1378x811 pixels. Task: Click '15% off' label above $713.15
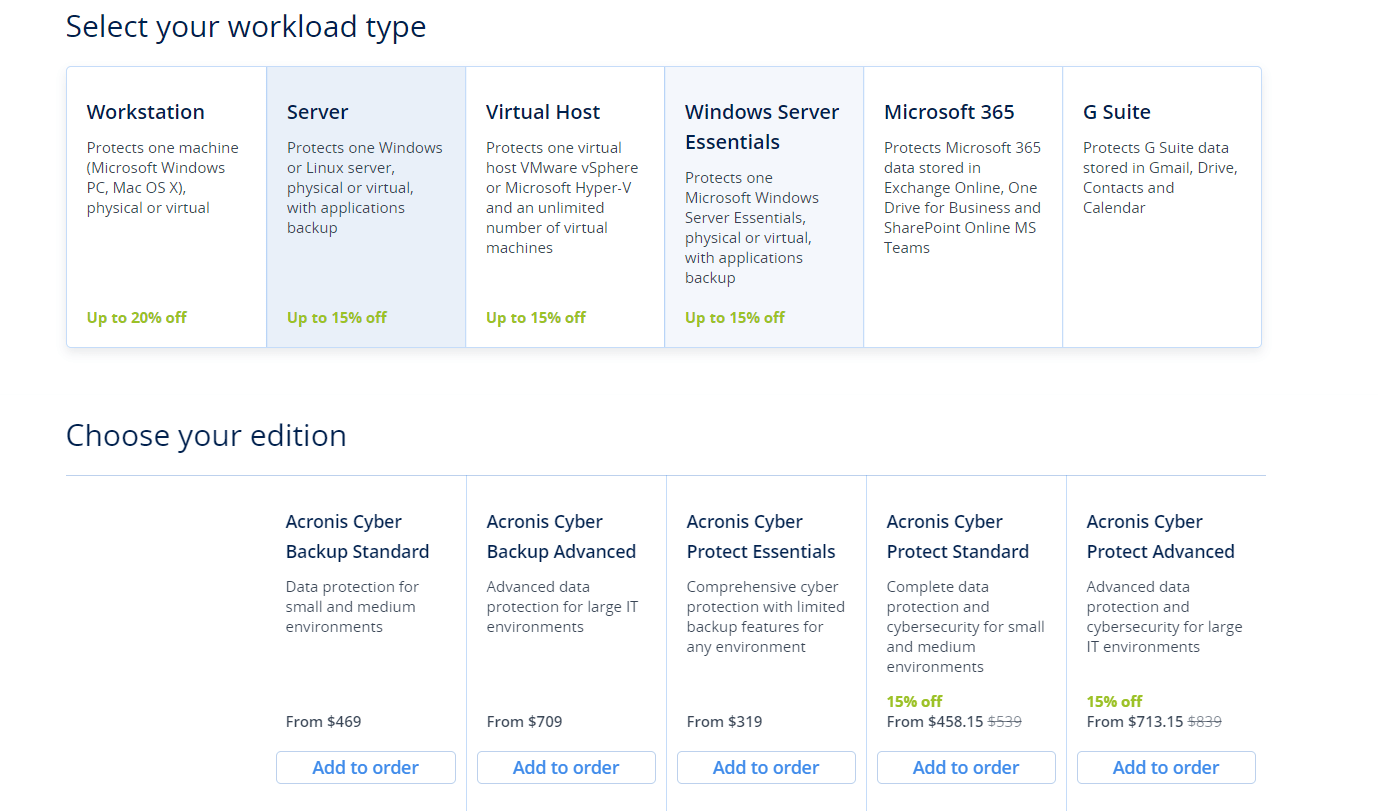[x=1115, y=702]
